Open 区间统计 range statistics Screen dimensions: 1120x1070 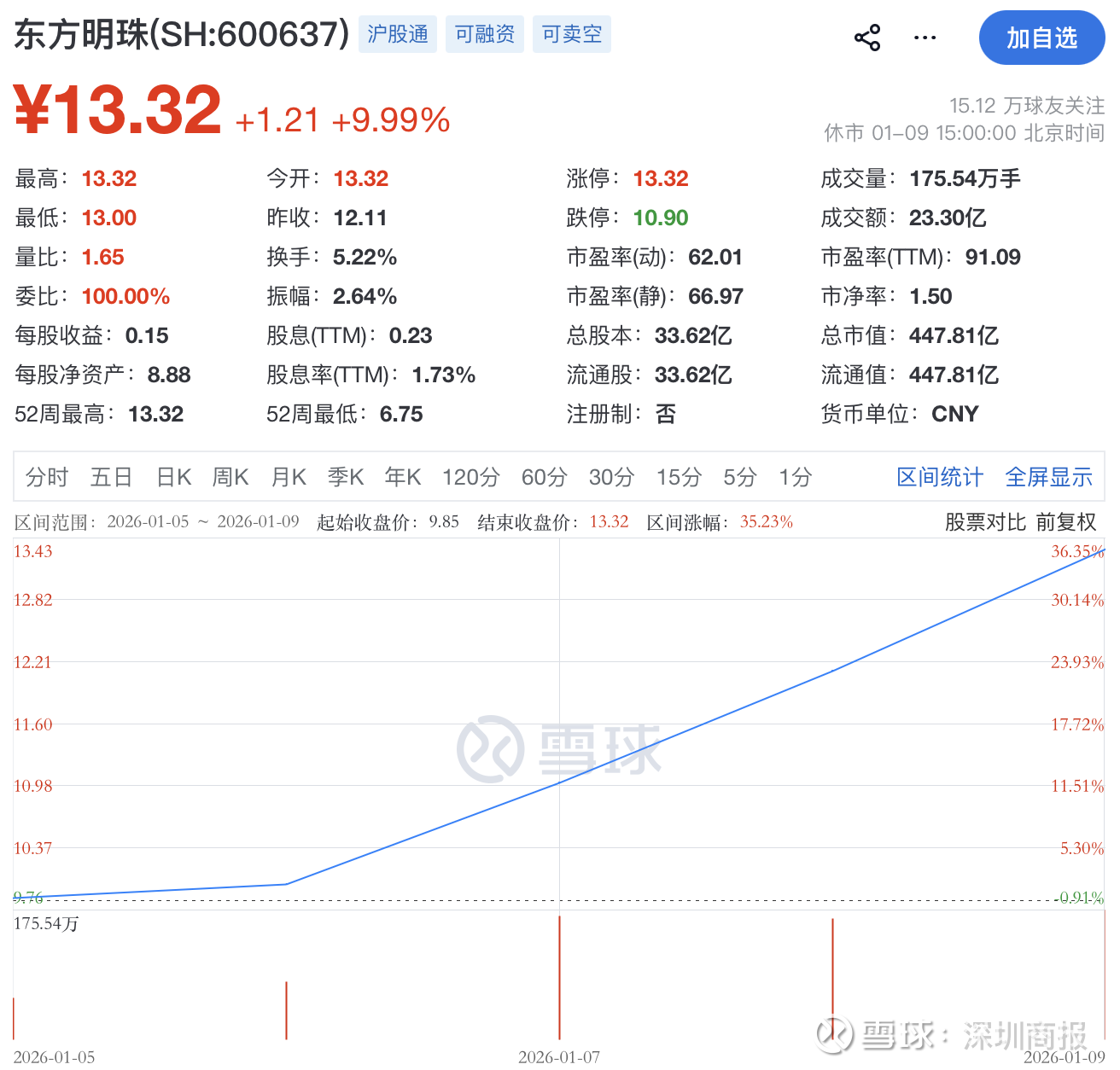(940, 477)
